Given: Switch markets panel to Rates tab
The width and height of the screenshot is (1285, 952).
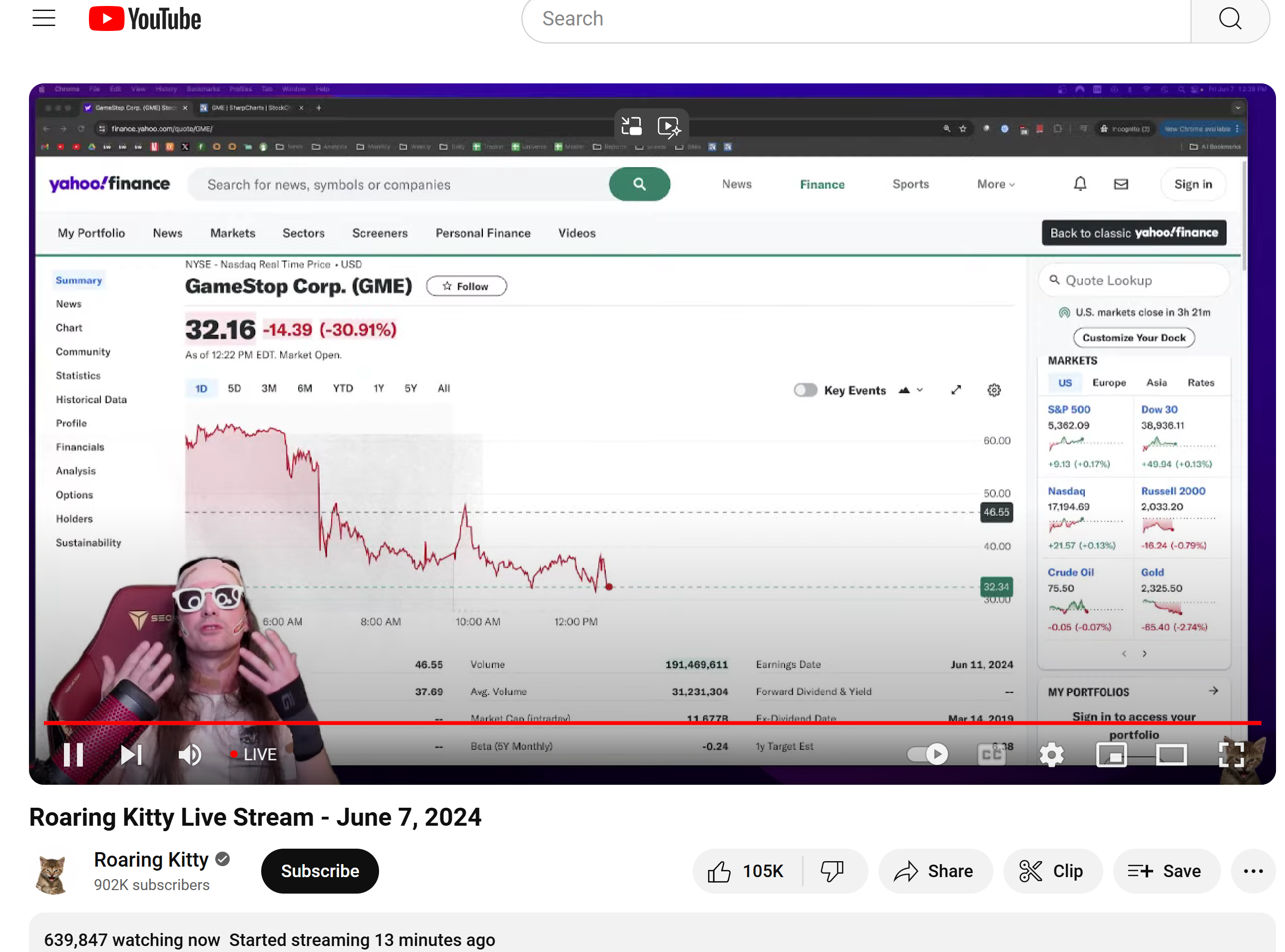Looking at the screenshot, I should [x=1200, y=382].
